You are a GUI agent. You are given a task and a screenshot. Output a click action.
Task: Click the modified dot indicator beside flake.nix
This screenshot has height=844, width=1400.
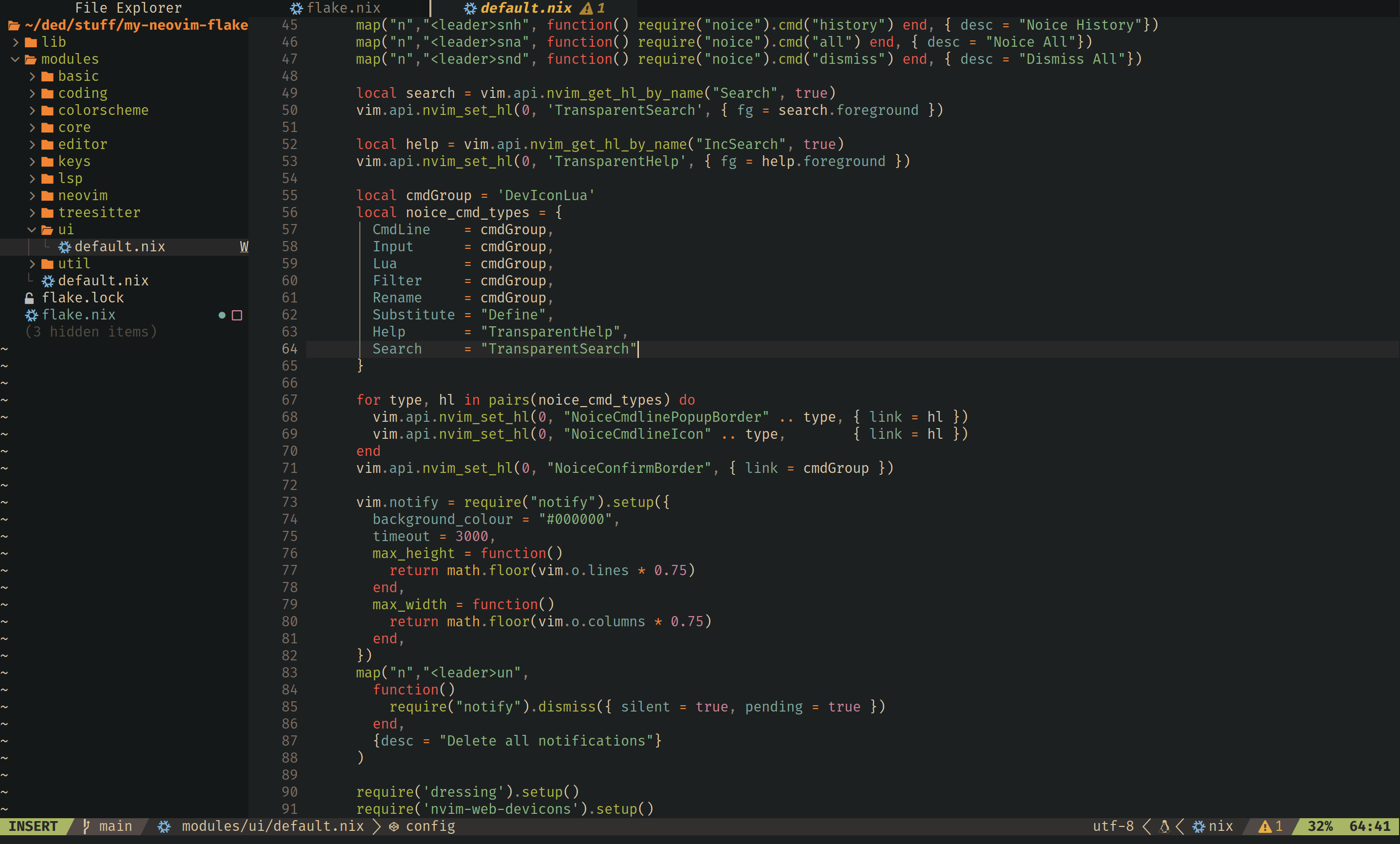[222, 315]
